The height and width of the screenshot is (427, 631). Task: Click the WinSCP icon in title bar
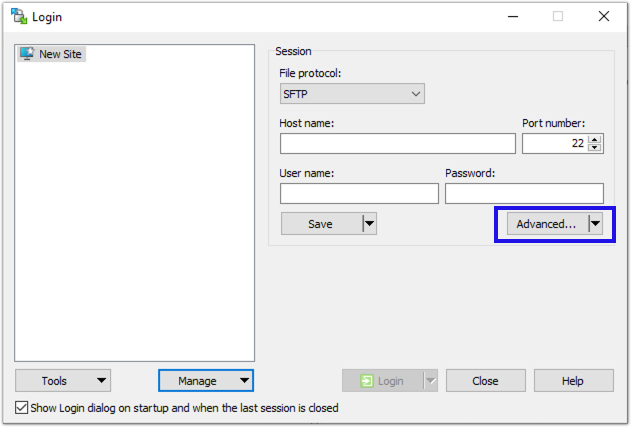[x=19, y=16]
